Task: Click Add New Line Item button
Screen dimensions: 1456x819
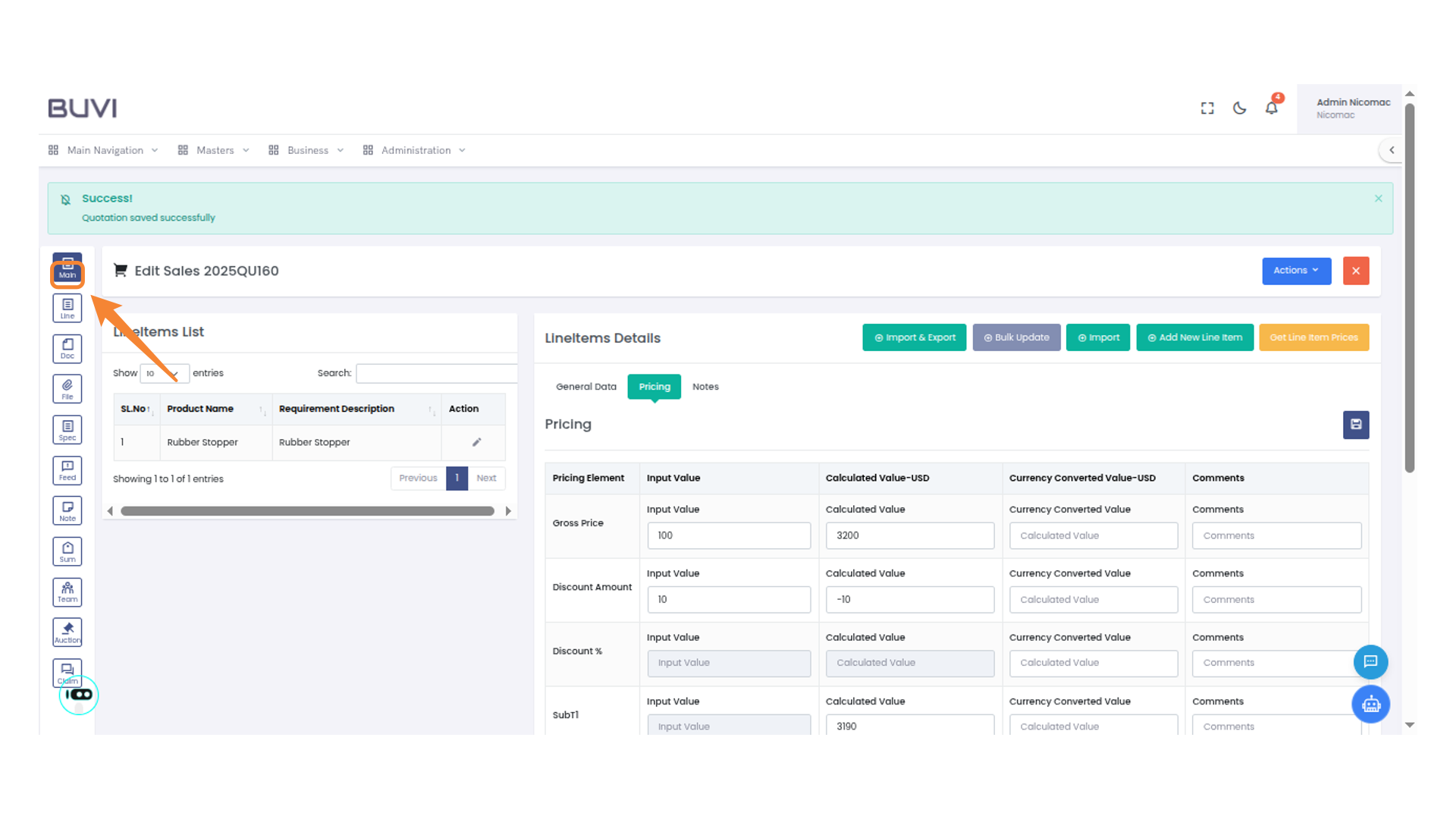Action: pyautogui.click(x=1194, y=337)
